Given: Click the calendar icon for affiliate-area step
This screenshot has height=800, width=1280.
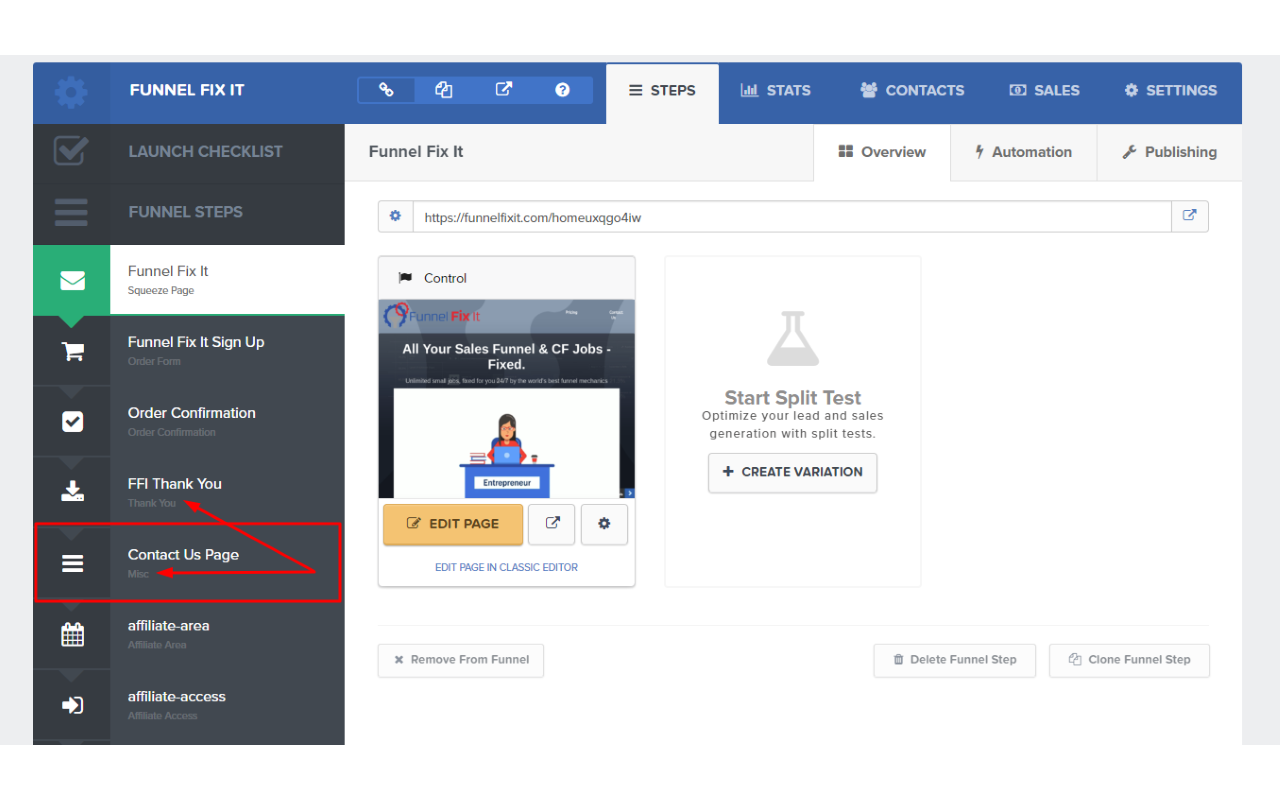Looking at the screenshot, I should point(72,634).
